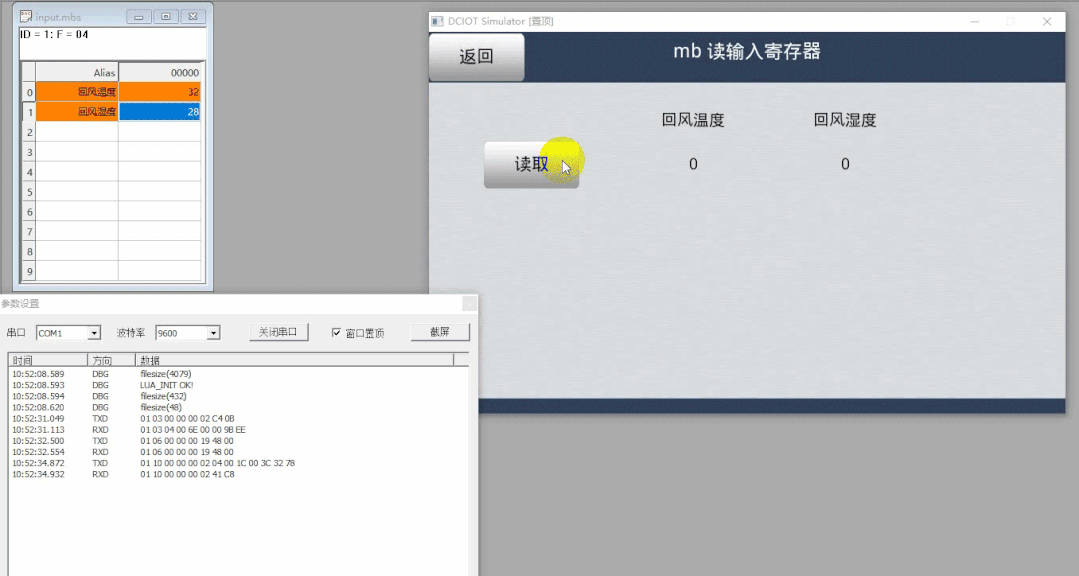Click row header 9 in input.mbs
Viewport: 1079px width, 576px height.
coord(29,271)
